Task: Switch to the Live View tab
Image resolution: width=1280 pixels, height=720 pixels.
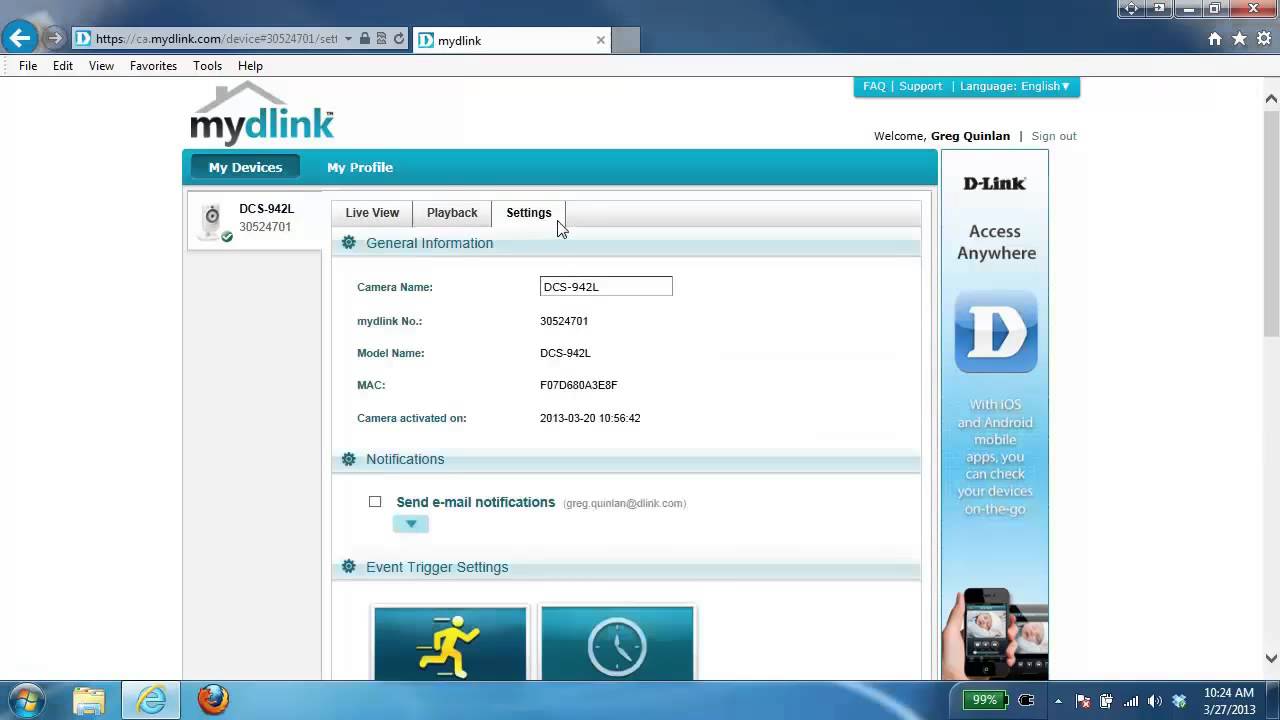Action: (x=372, y=213)
